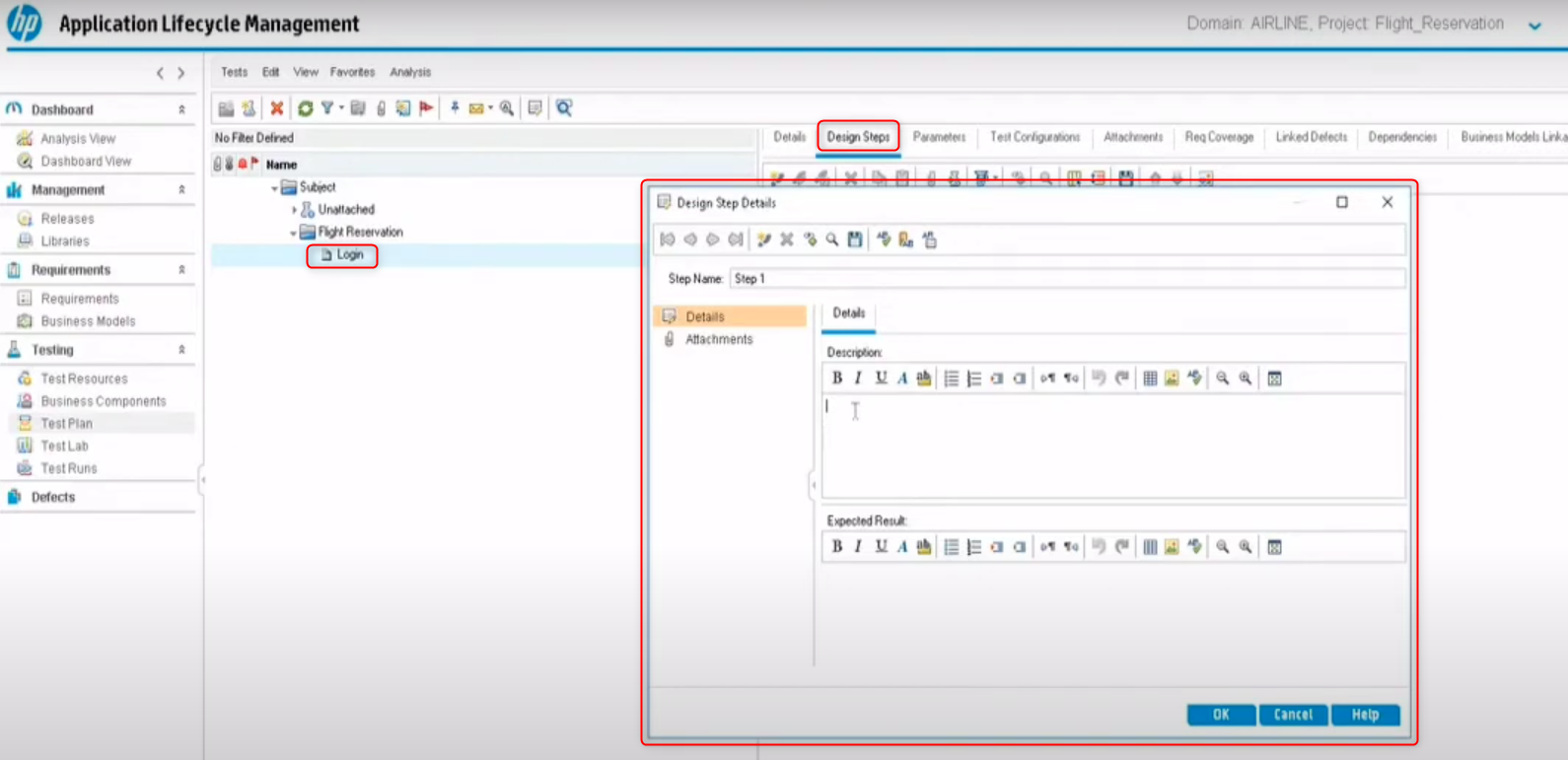Click the red flag follow-up icon in toolbar
Screen dimensions: 1568x760
pos(426,108)
